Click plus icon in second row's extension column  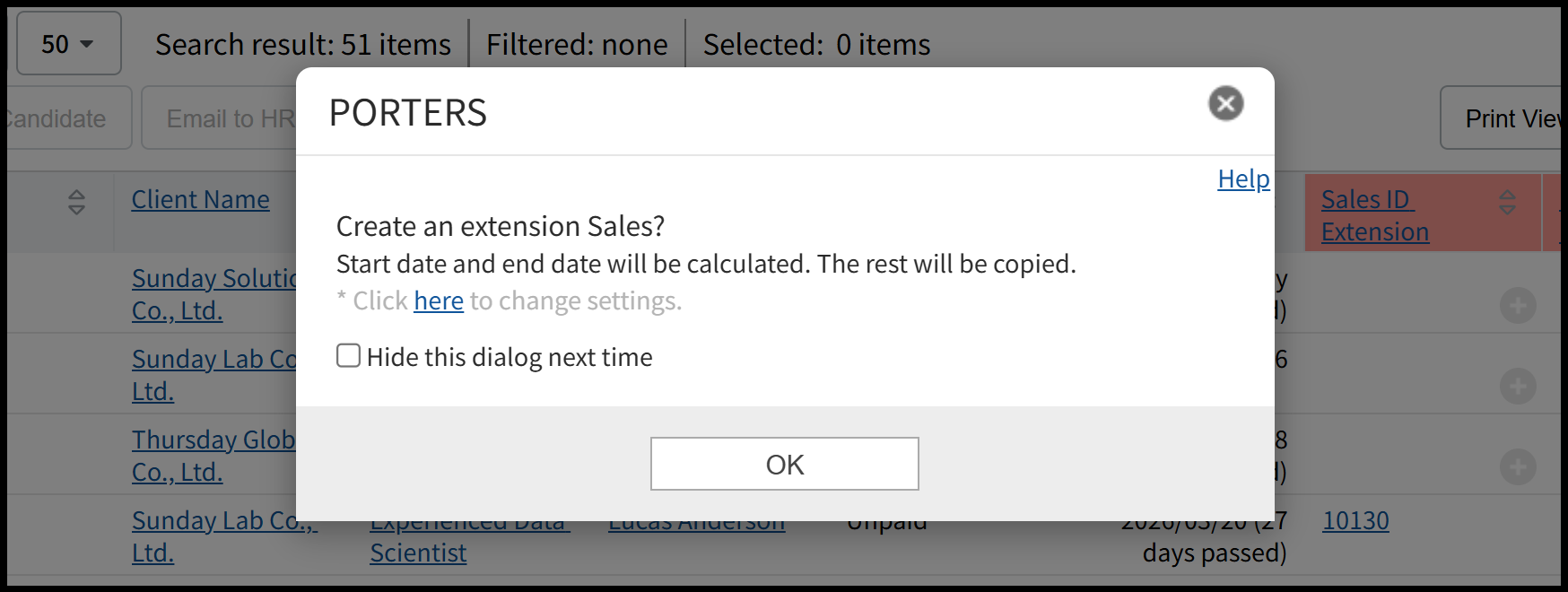tap(1517, 387)
